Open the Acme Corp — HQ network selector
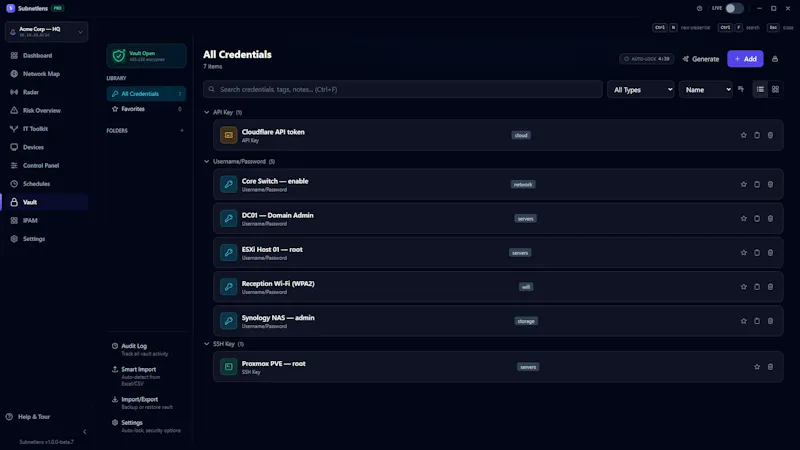The image size is (800, 450). point(46,32)
